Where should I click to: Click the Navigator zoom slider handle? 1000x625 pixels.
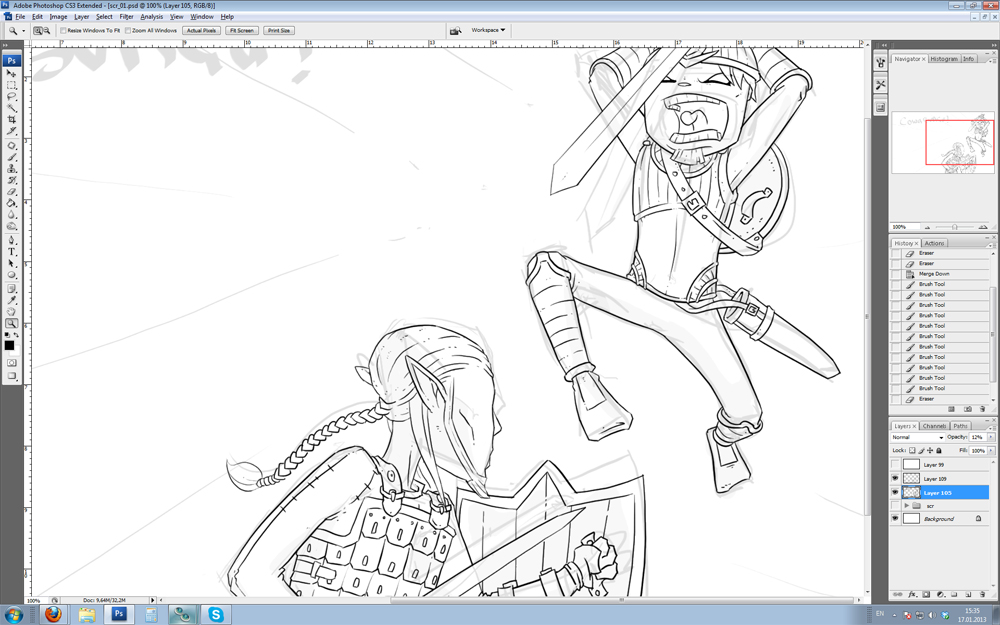point(954,227)
